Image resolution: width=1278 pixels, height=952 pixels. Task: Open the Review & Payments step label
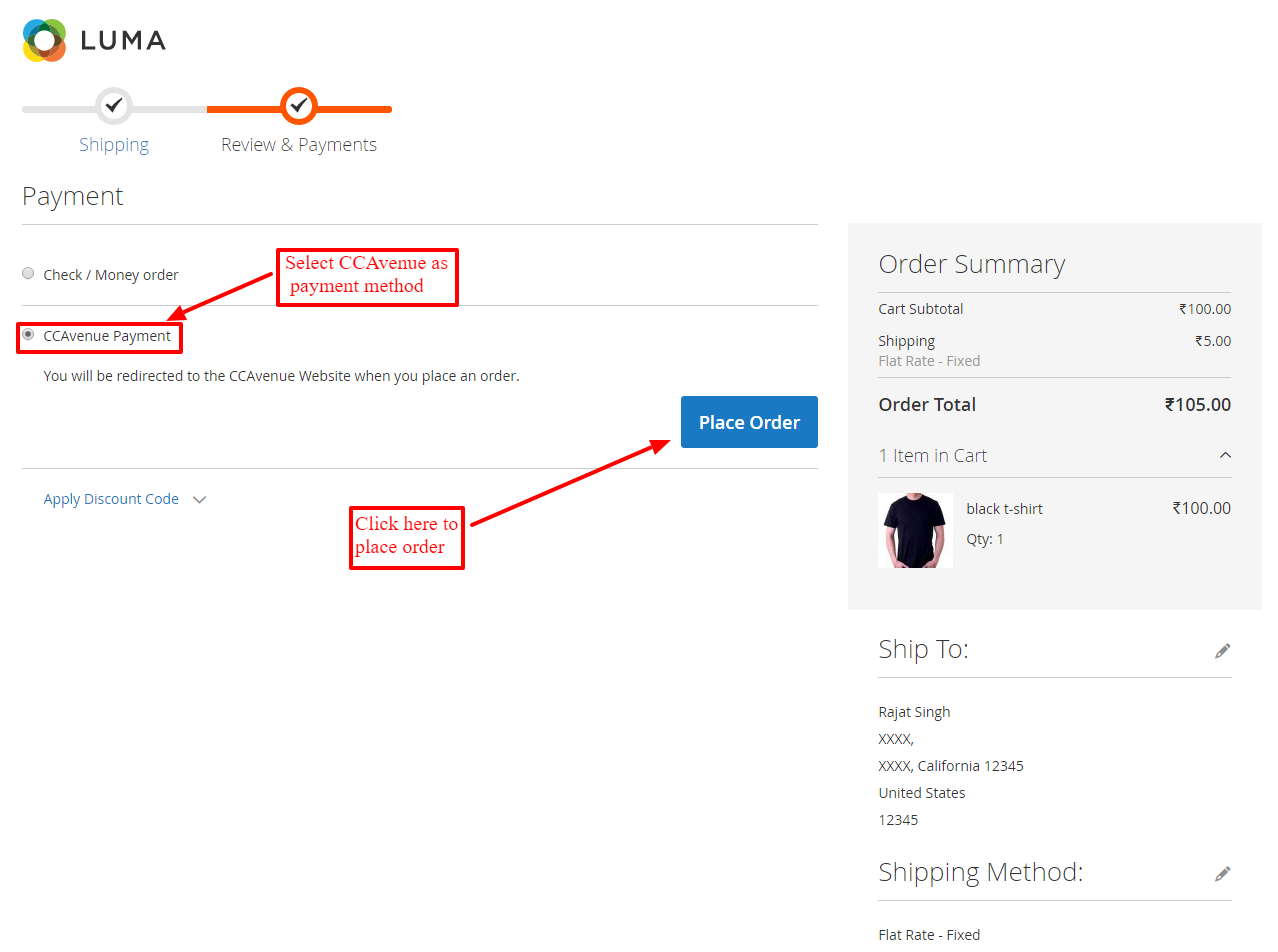coord(299,145)
